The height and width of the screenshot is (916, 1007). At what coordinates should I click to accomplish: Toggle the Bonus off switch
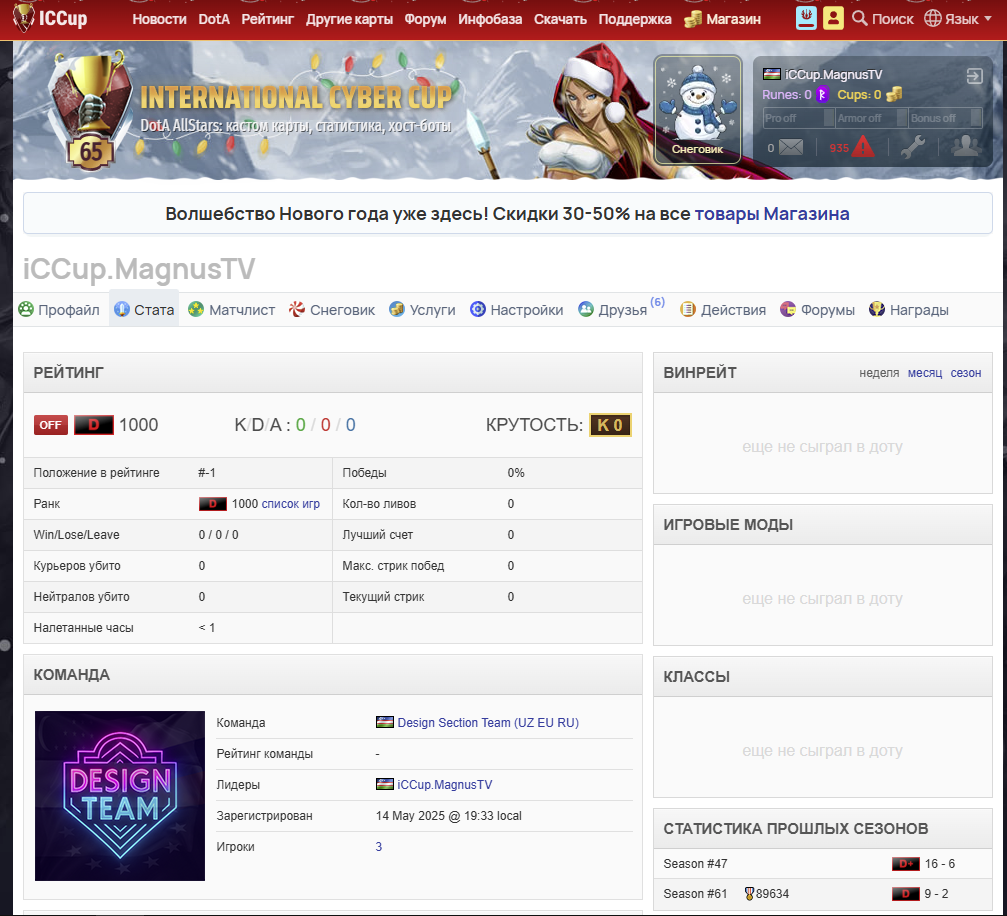tap(945, 118)
